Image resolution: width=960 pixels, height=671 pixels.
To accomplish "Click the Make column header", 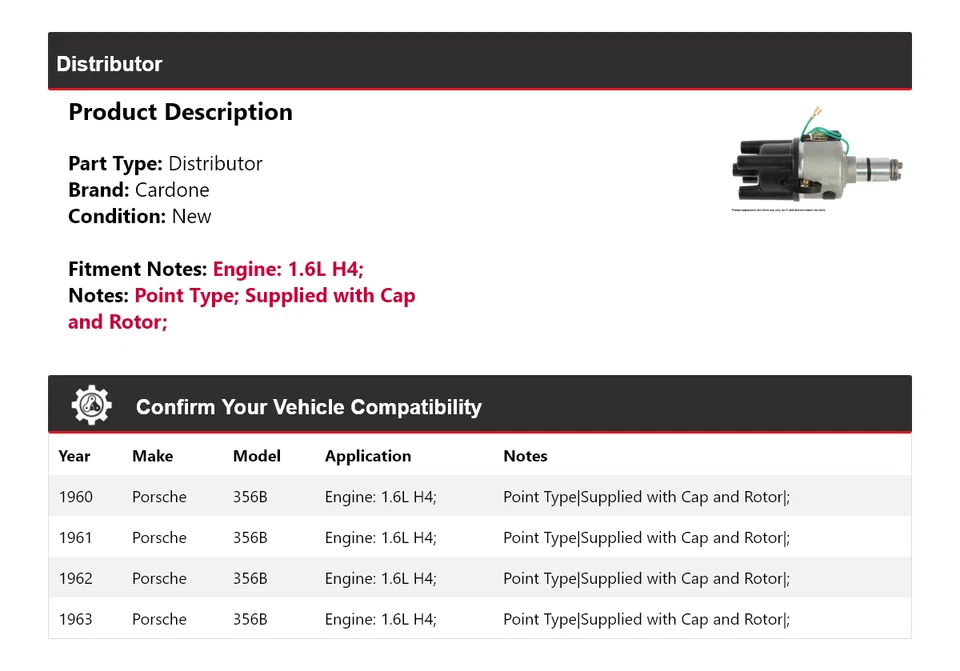I will click(152, 456).
